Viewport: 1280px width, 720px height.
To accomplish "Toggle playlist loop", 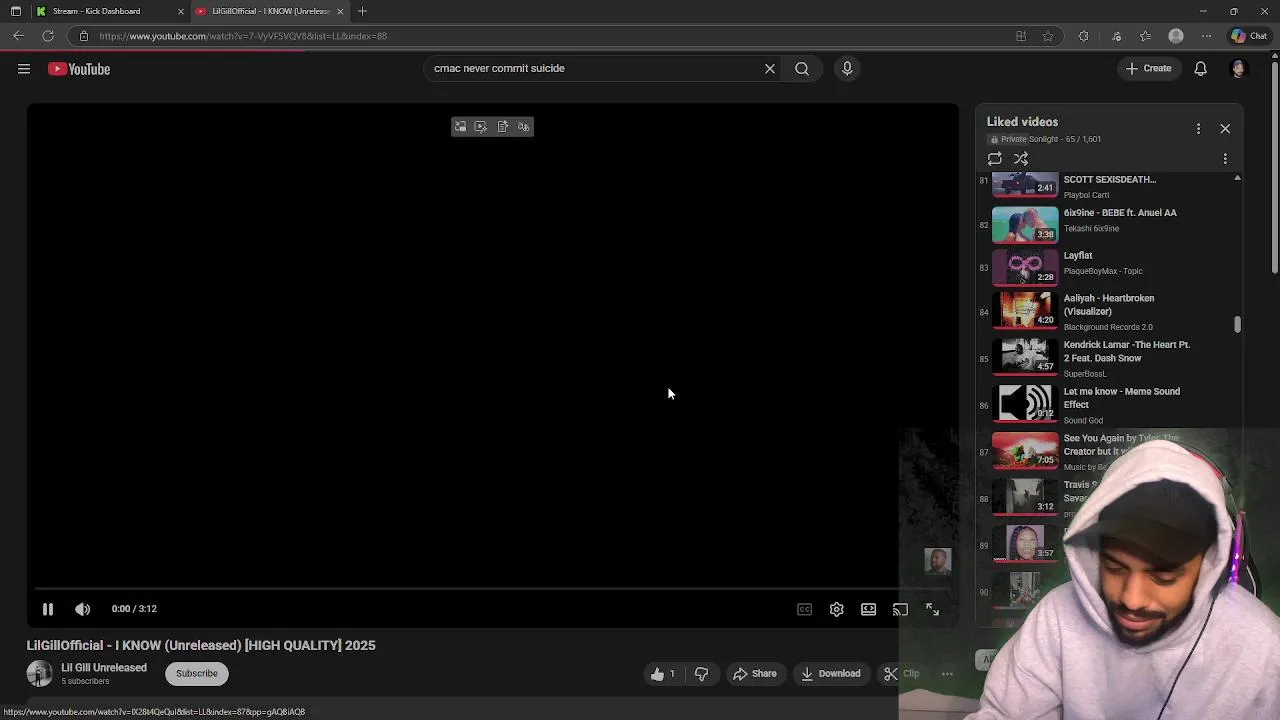I will point(994,159).
